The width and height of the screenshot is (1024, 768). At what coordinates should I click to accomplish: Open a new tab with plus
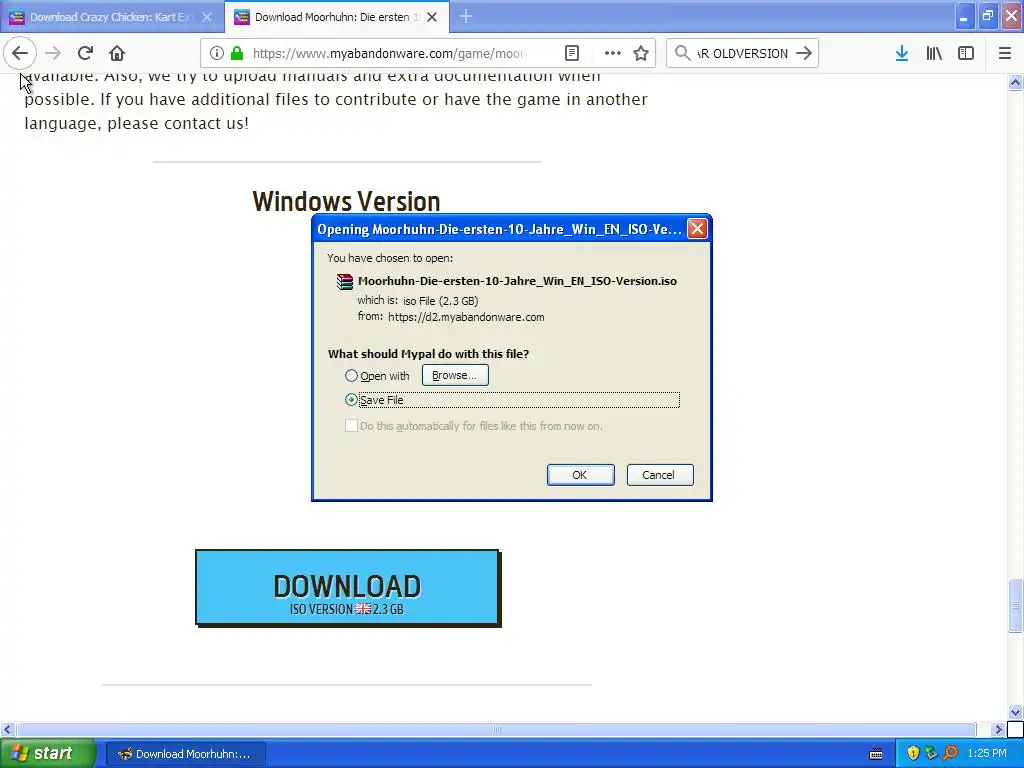(466, 16)
